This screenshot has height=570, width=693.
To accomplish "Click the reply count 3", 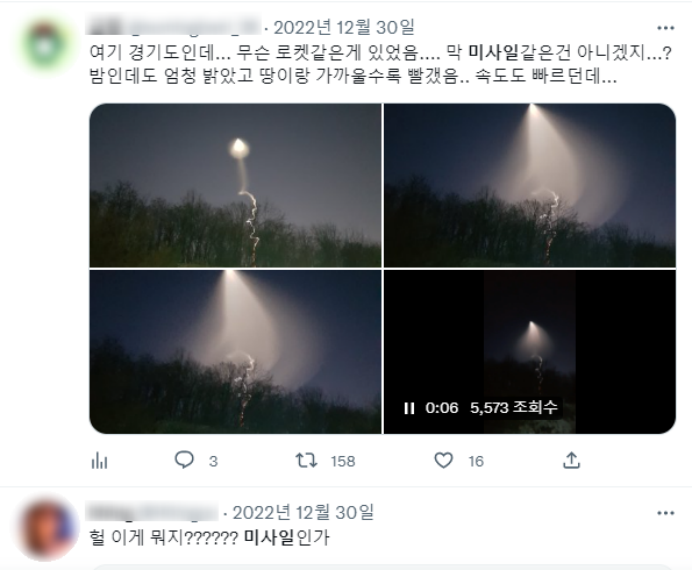I will pos(213,461).
